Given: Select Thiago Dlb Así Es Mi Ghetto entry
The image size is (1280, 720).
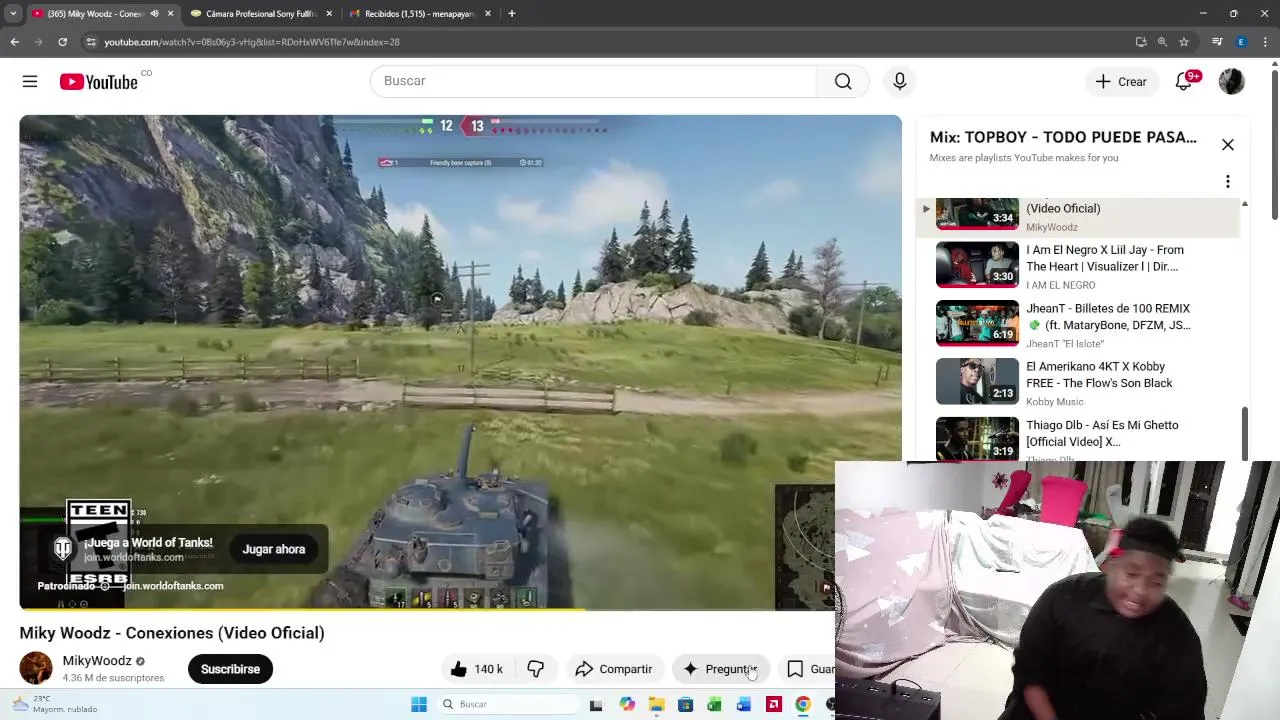Looking at the screenshot, I should click(x=1078, y=439).
